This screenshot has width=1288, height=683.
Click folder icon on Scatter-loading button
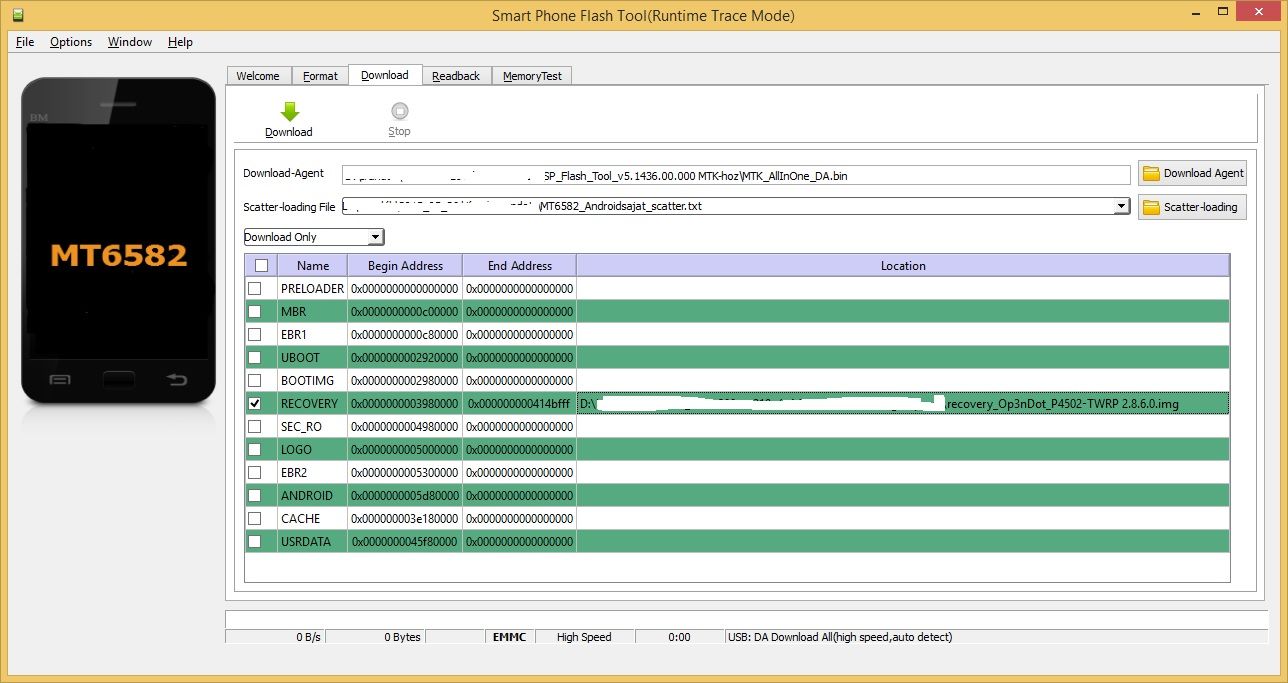coord(1152,207)
